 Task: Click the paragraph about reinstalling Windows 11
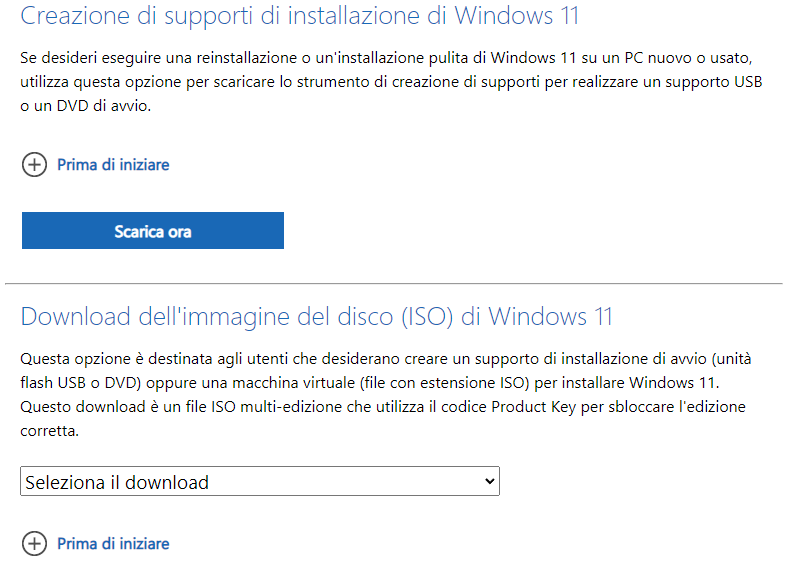pyautogui.click(x=390, y=82)
